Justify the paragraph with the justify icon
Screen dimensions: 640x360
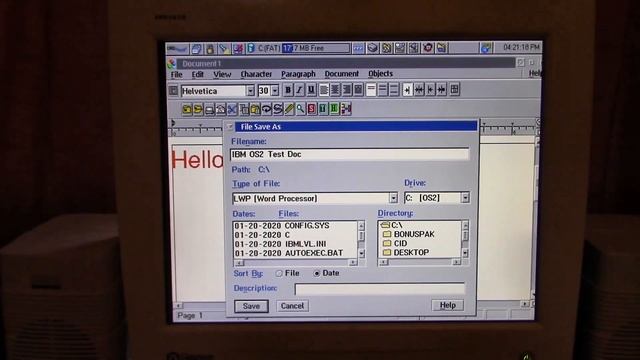coord(358,89)
